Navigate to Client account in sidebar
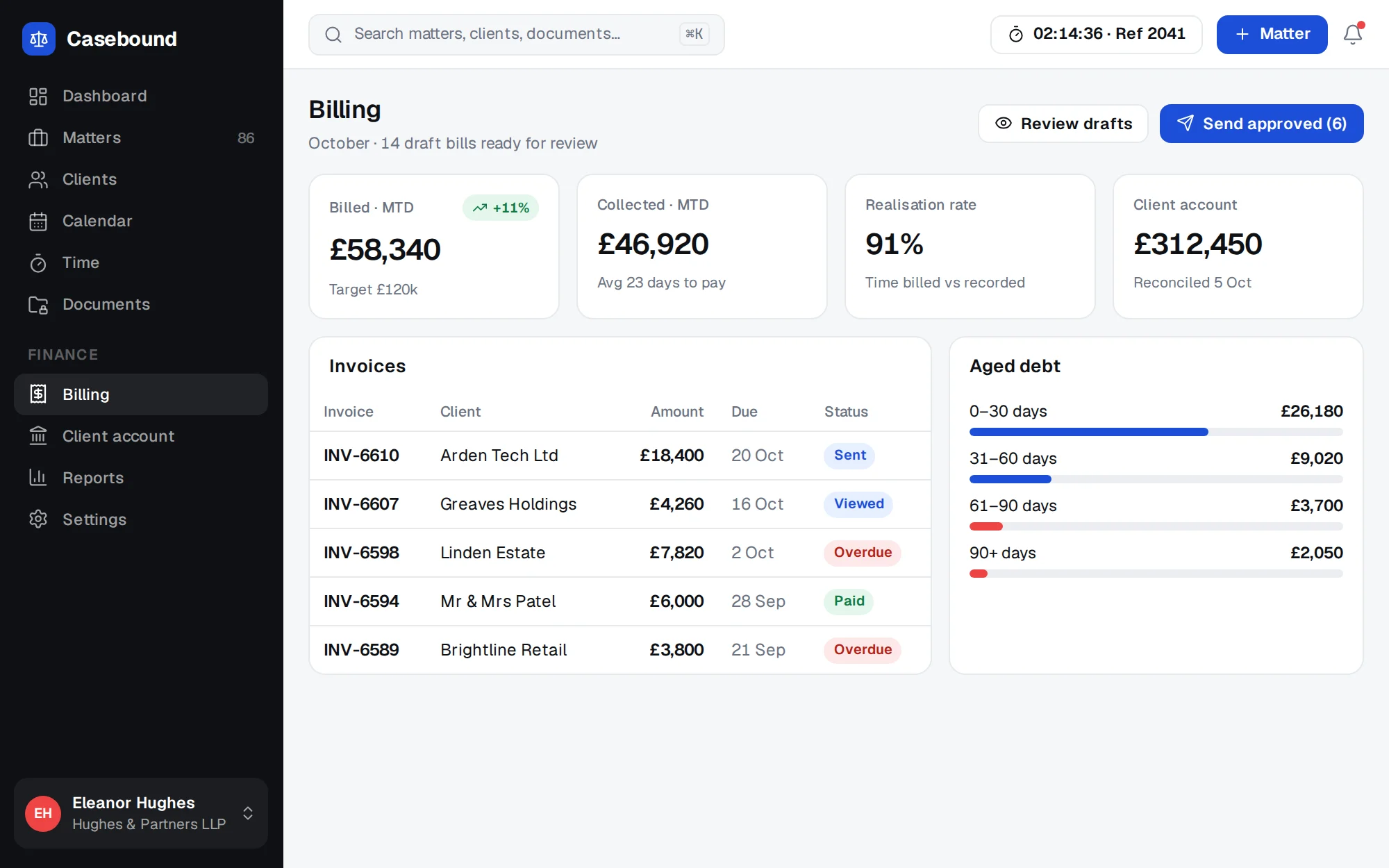The width and height of the screenshot is (1389, 868). tap(141, 436)
